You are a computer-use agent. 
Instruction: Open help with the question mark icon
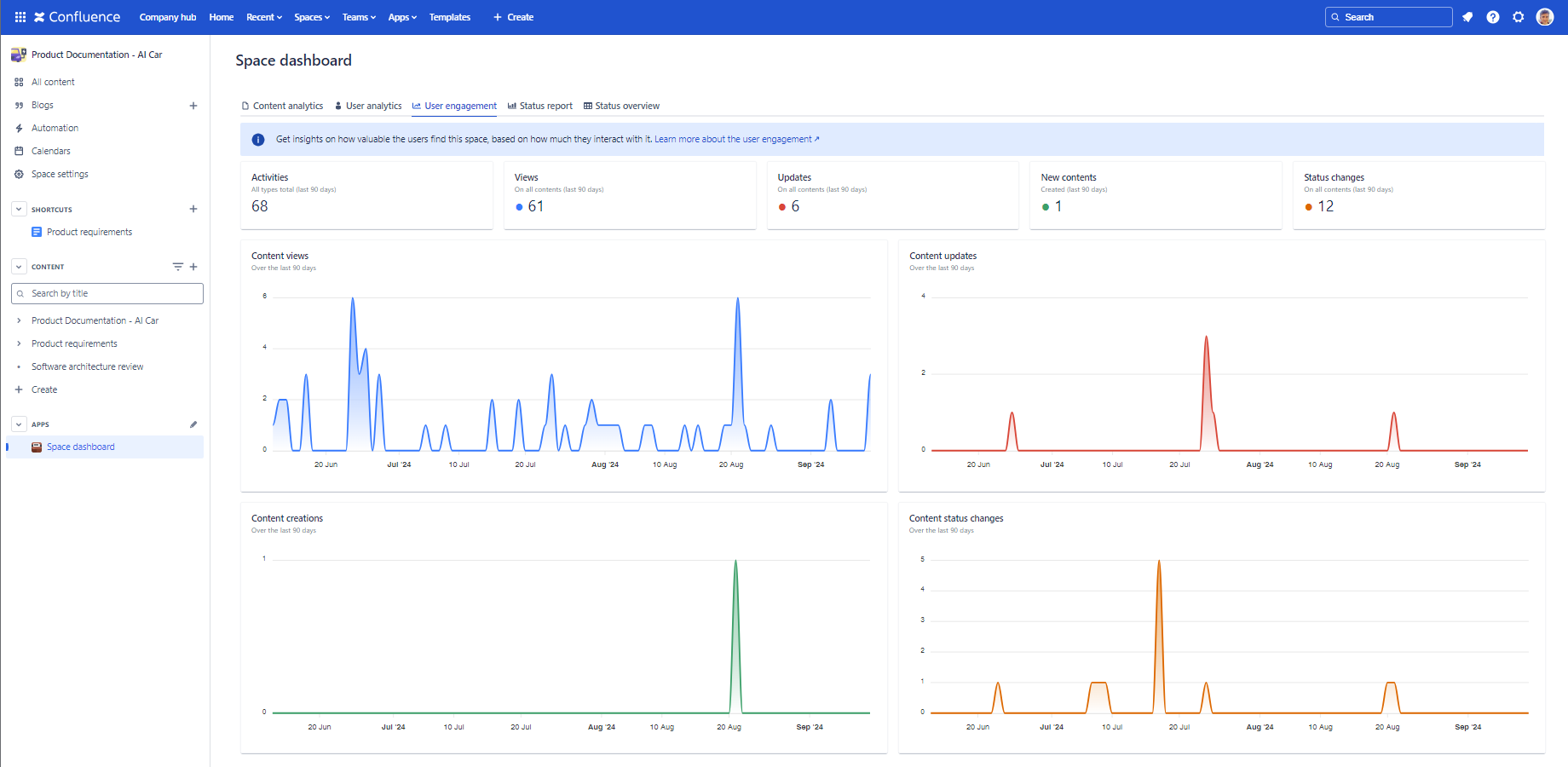[1493, 17]
